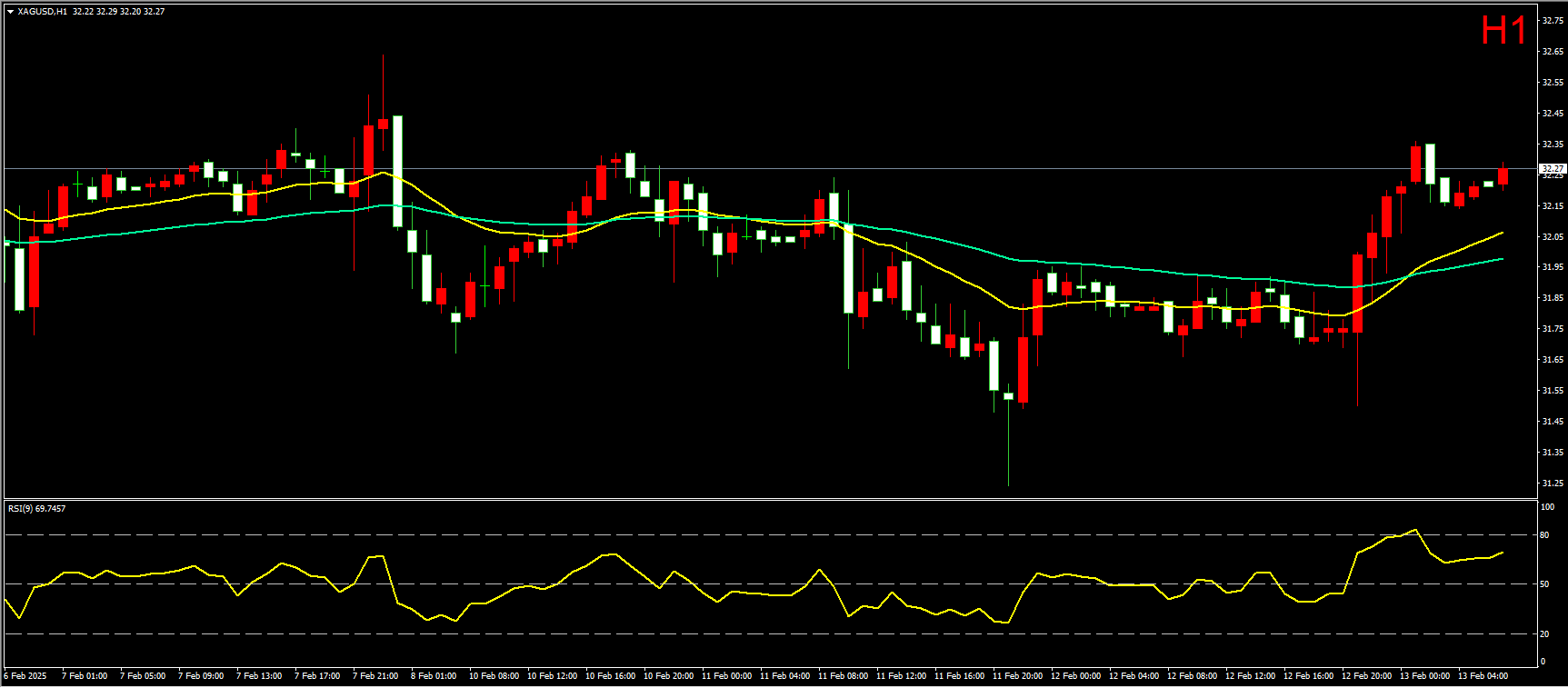Screen dimensions: 1568x688
Task: Click the large red H1 timeframe label
Action: (x=1503, y=31)
